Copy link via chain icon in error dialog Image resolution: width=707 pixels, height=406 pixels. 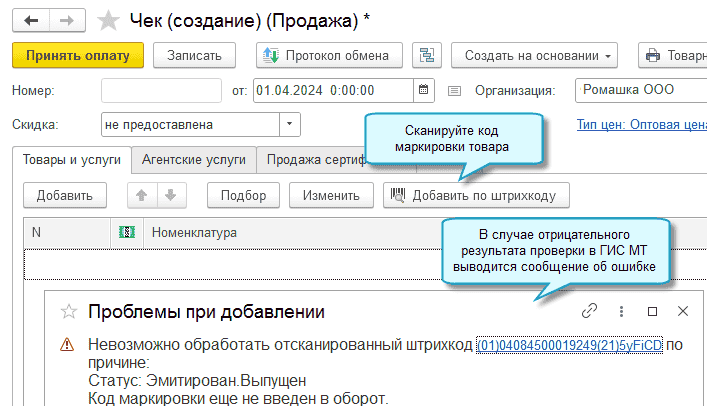click(589, 311)
